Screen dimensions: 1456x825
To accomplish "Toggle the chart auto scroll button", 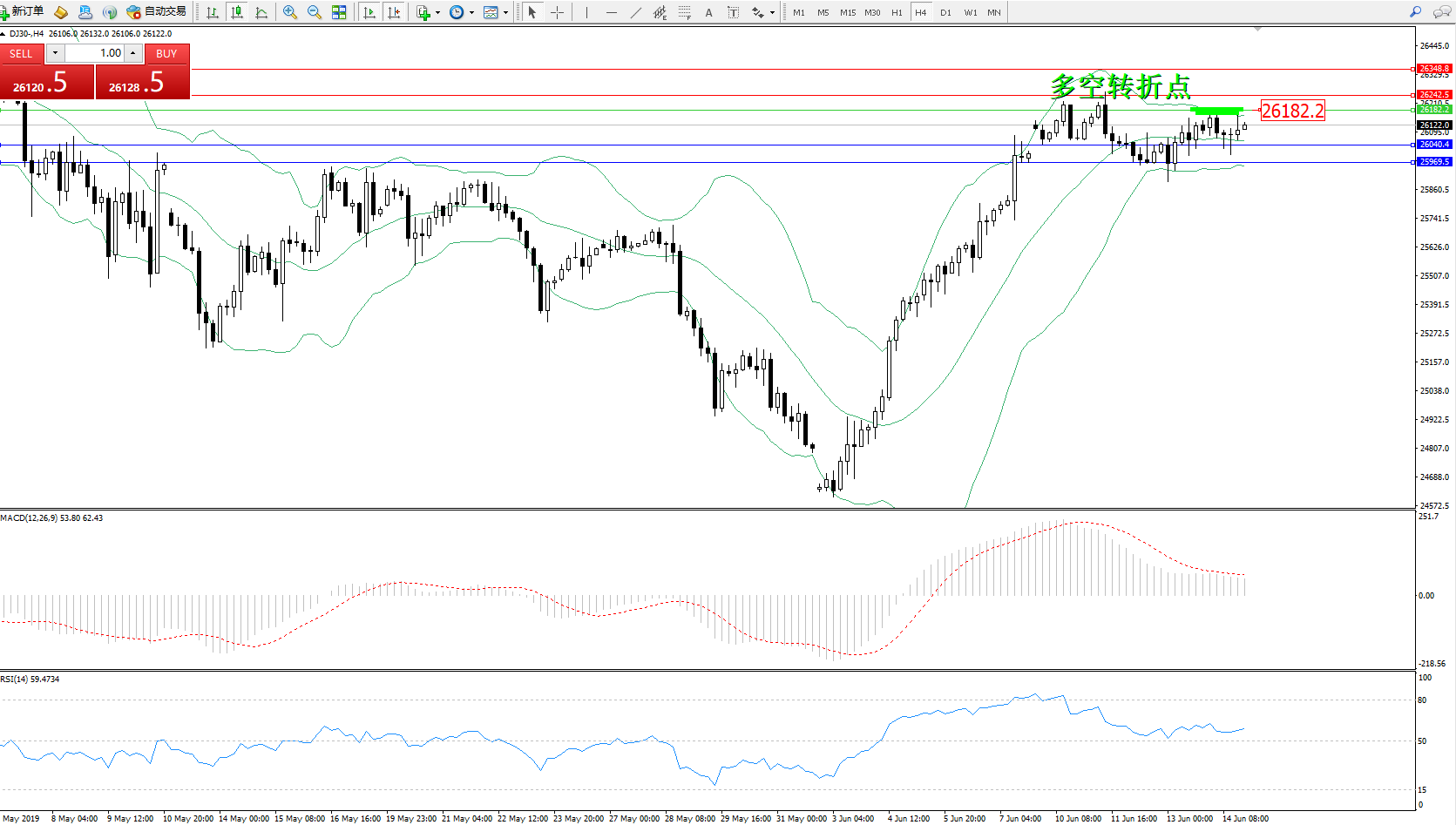I will 369,12.
